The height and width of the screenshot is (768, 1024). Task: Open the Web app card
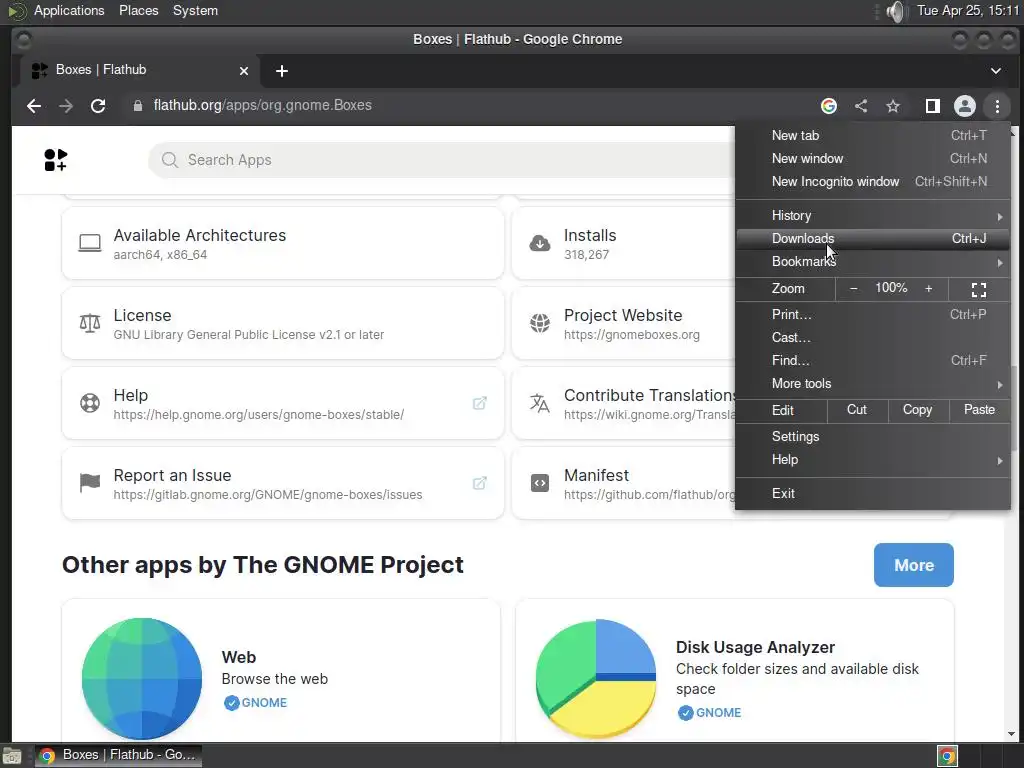click(281, 671)
